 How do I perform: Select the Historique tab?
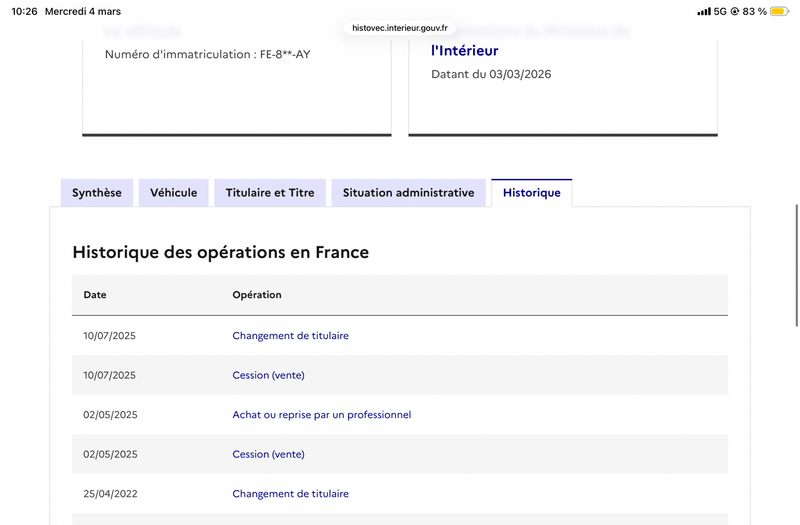pyautogui.click(x=532, y=193)
